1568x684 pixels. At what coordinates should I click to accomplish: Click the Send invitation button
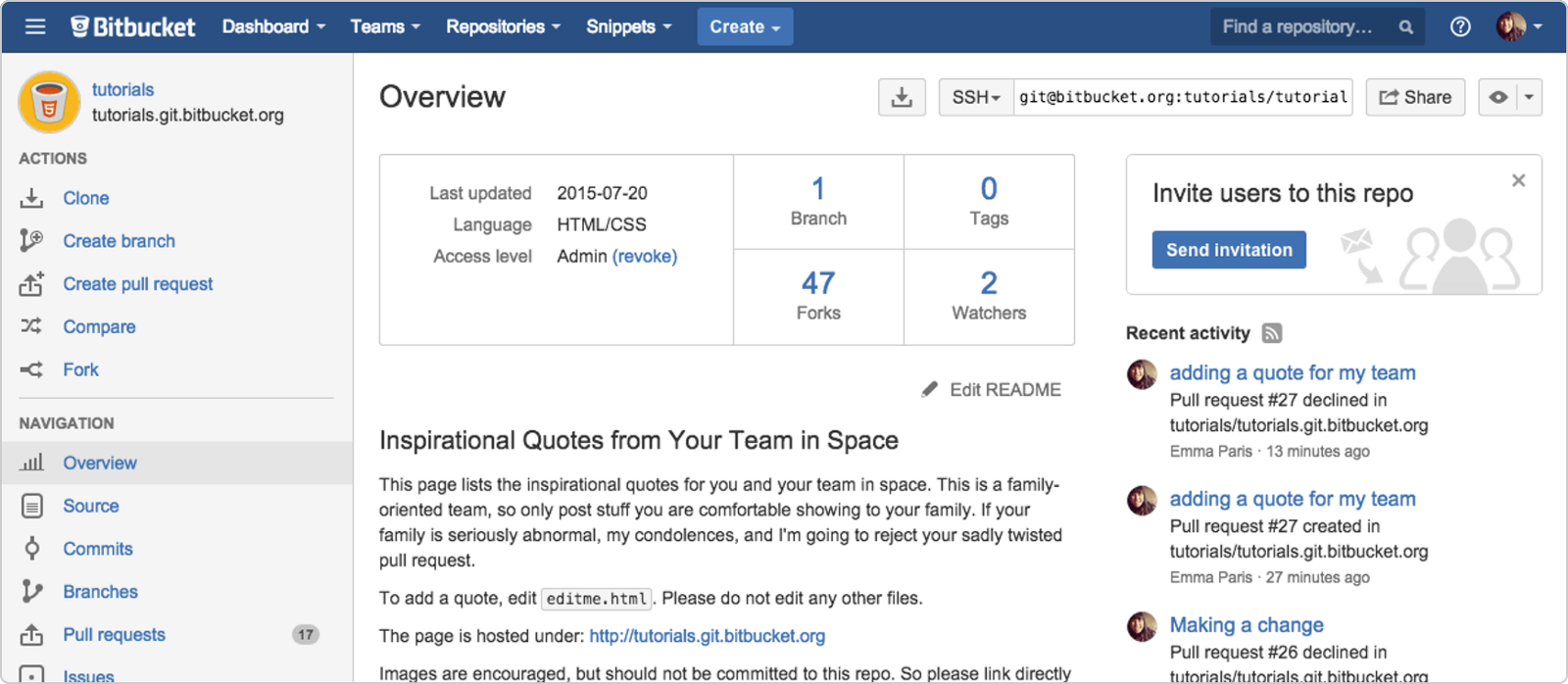pos(1229,250)
